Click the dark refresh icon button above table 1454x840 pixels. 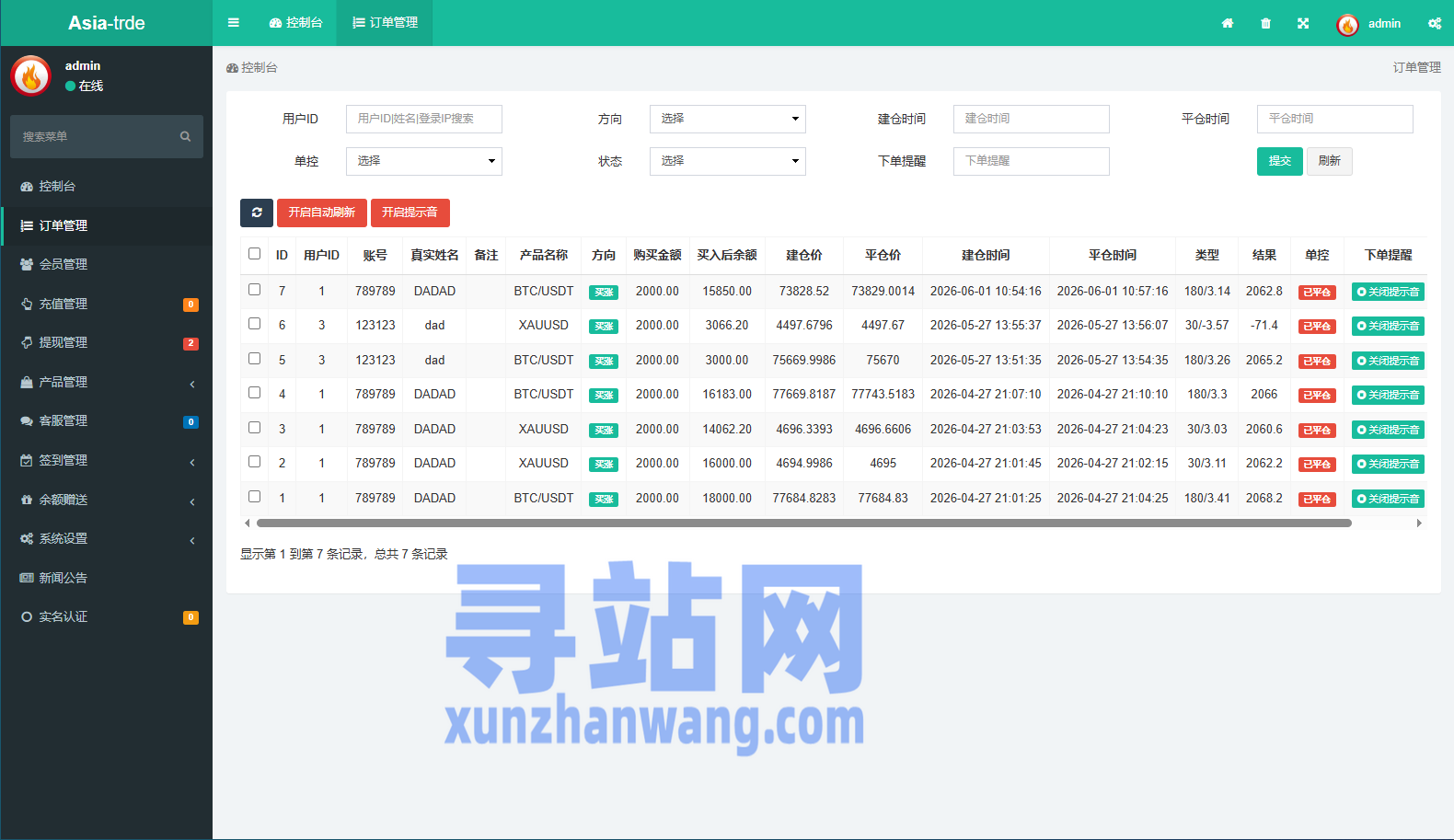(257, 213)
